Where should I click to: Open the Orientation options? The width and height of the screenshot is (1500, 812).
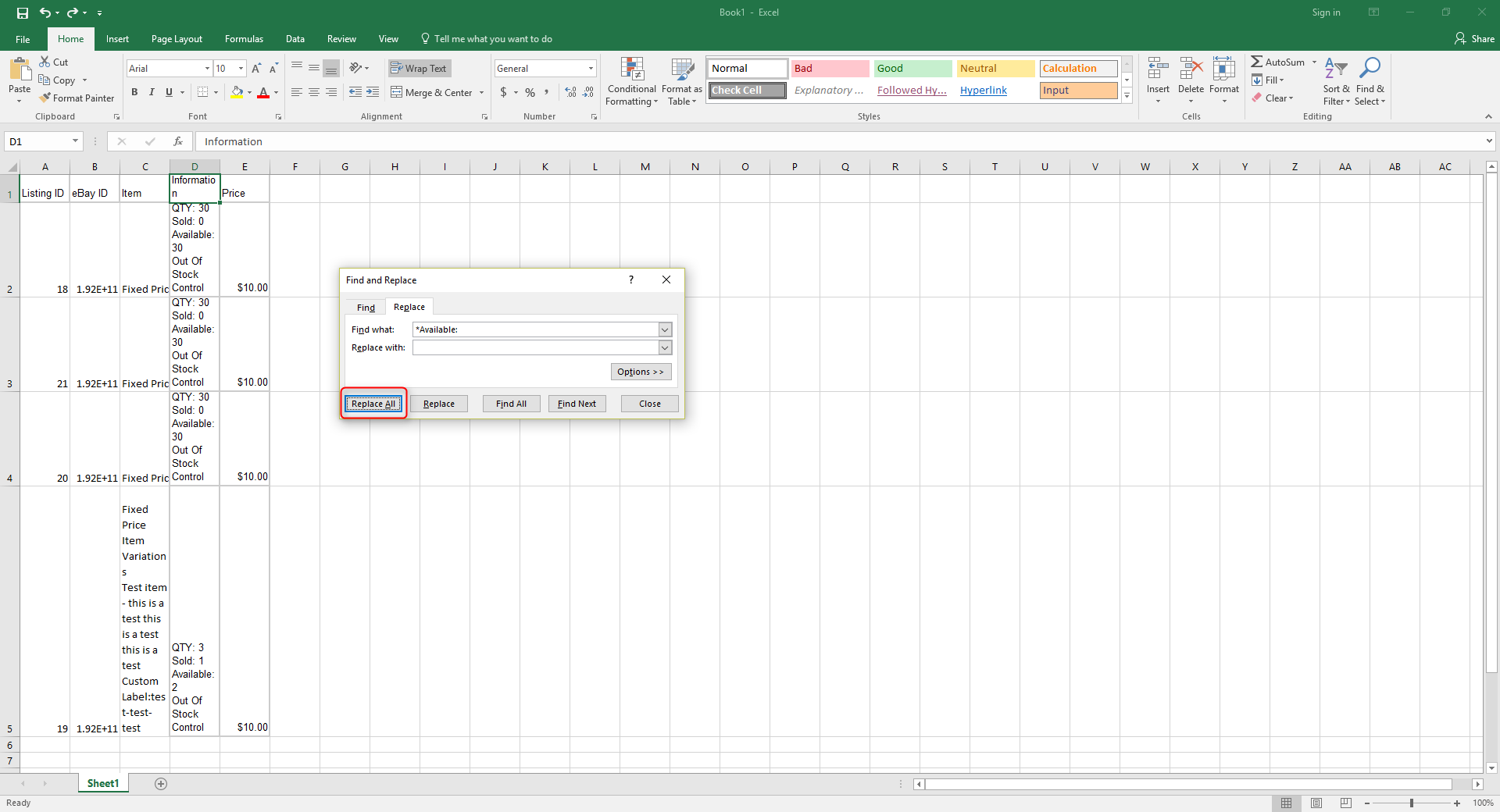pyautogui.click(x=359, y=69)
